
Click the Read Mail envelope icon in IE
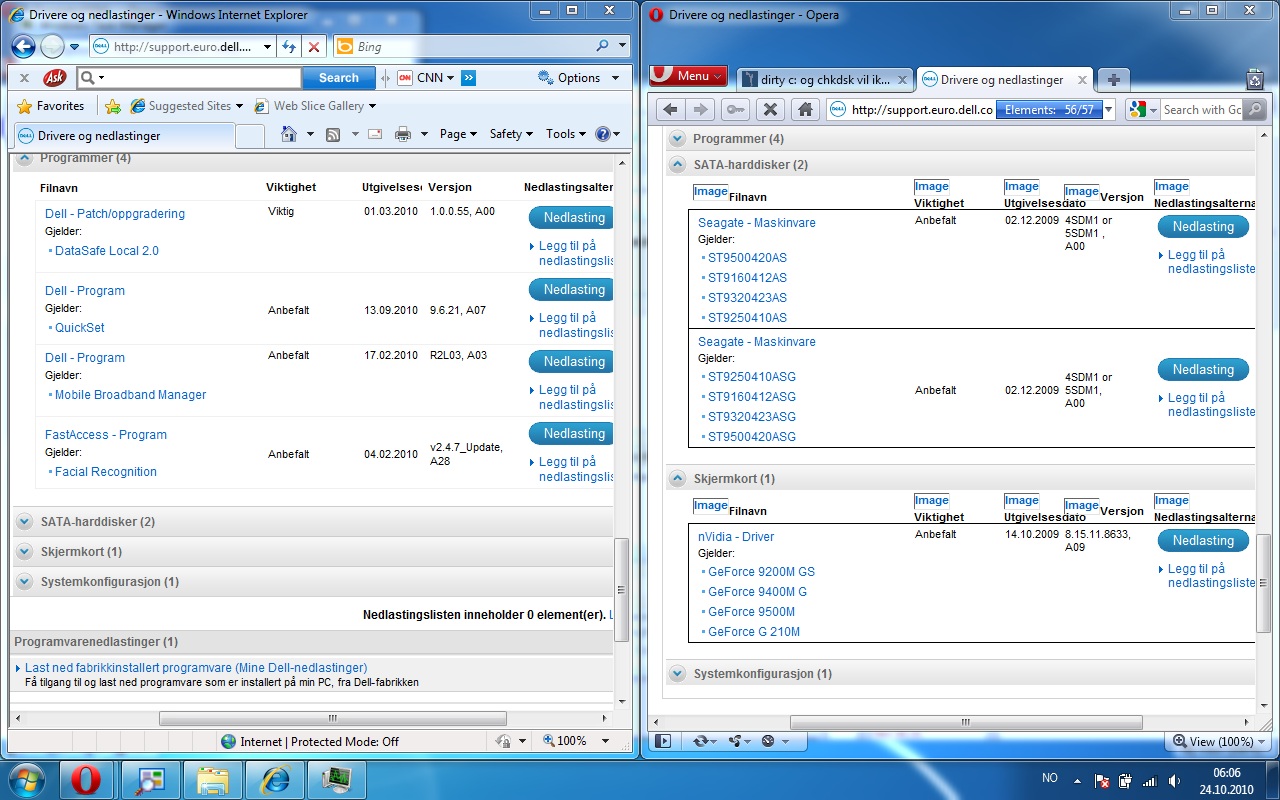pyautogui.click(x=376, y=134)
